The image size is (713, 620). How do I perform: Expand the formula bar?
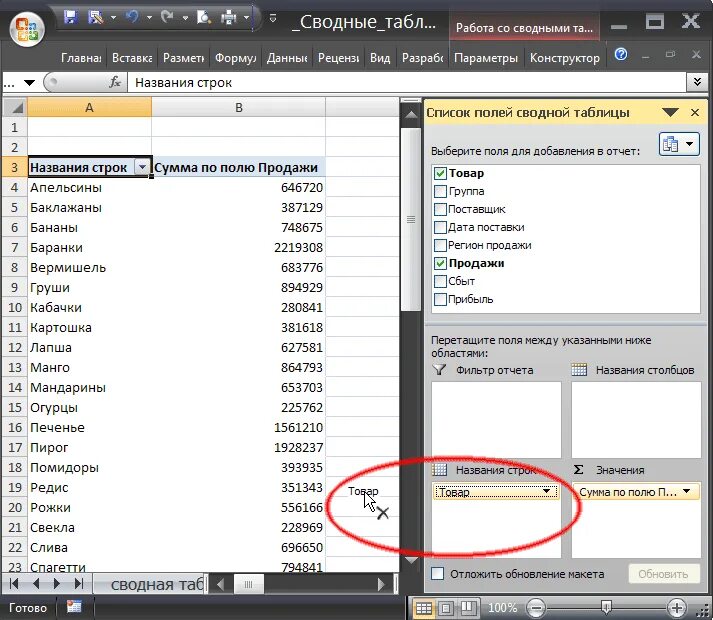698,82
